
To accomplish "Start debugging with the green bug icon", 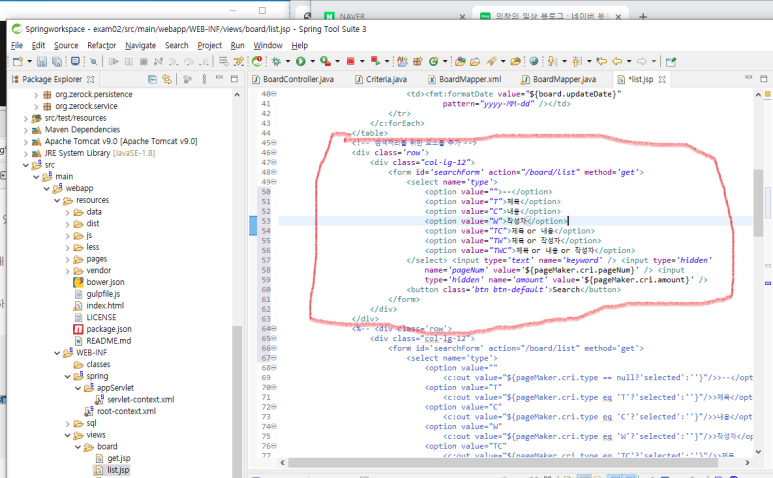I will pos(276,62).
